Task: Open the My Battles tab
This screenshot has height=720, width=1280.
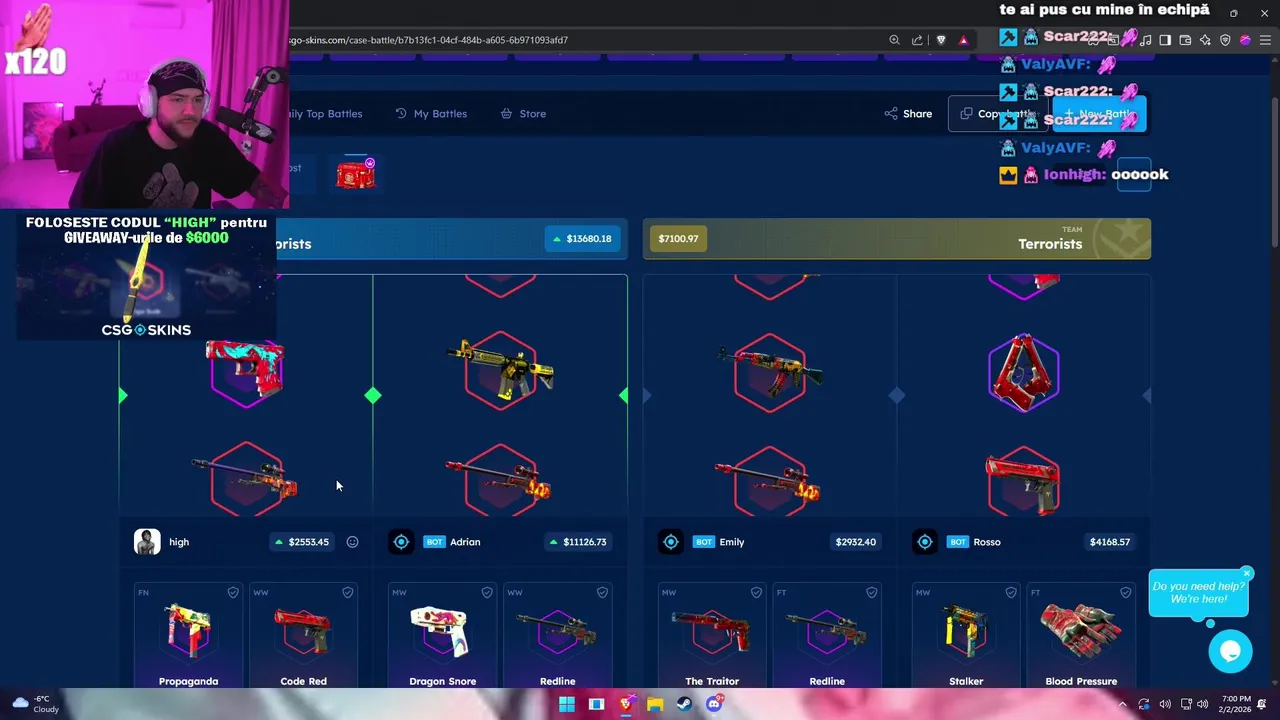Action: pyautogui.click(x=431, y=114)
